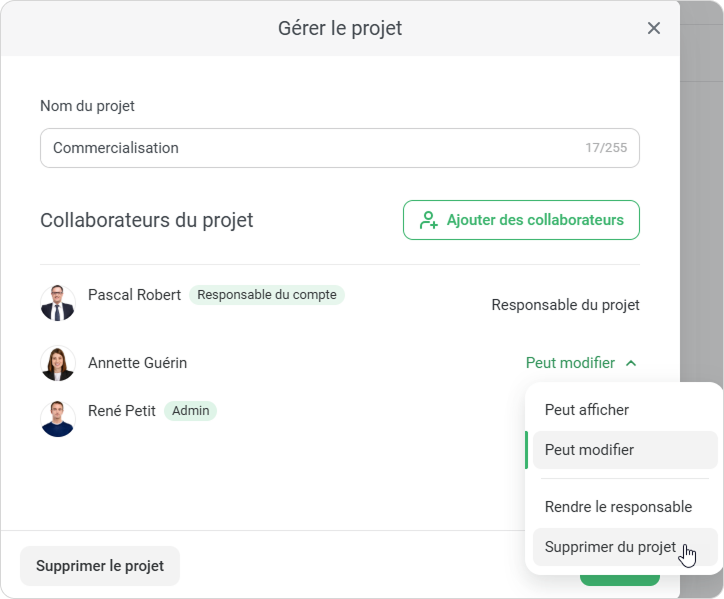Close the Gérer le projet dialog
724x599 pixels.
point(654,28)
